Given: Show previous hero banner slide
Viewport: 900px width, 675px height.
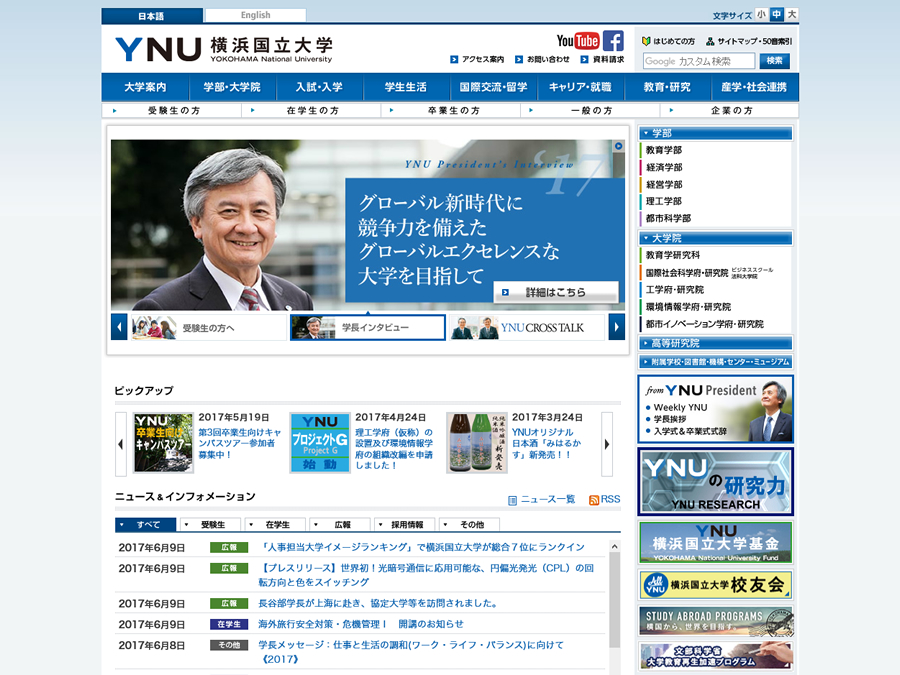Looking at the screenshot, I should click(119, 327).
